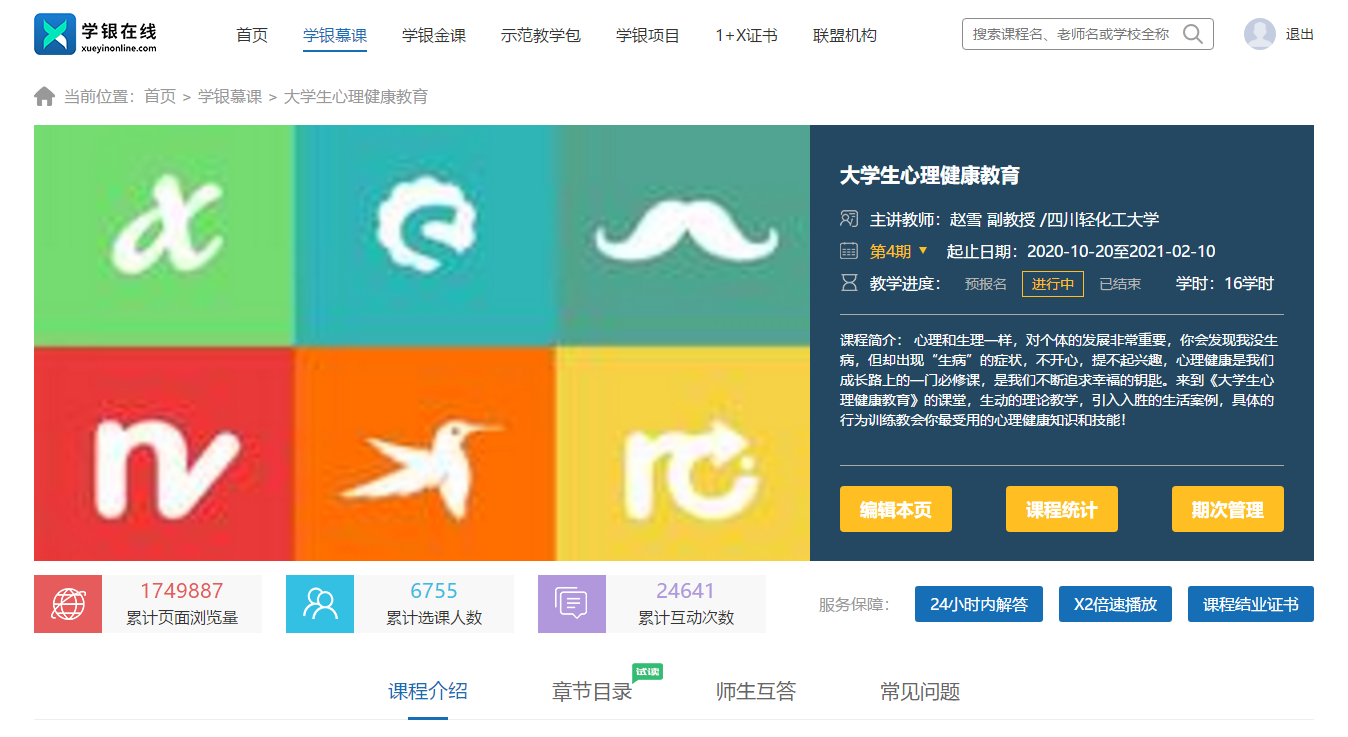Switch to the 课程介绍 tab
This screenshot has width=1348, height=737.
pos(428,691)
